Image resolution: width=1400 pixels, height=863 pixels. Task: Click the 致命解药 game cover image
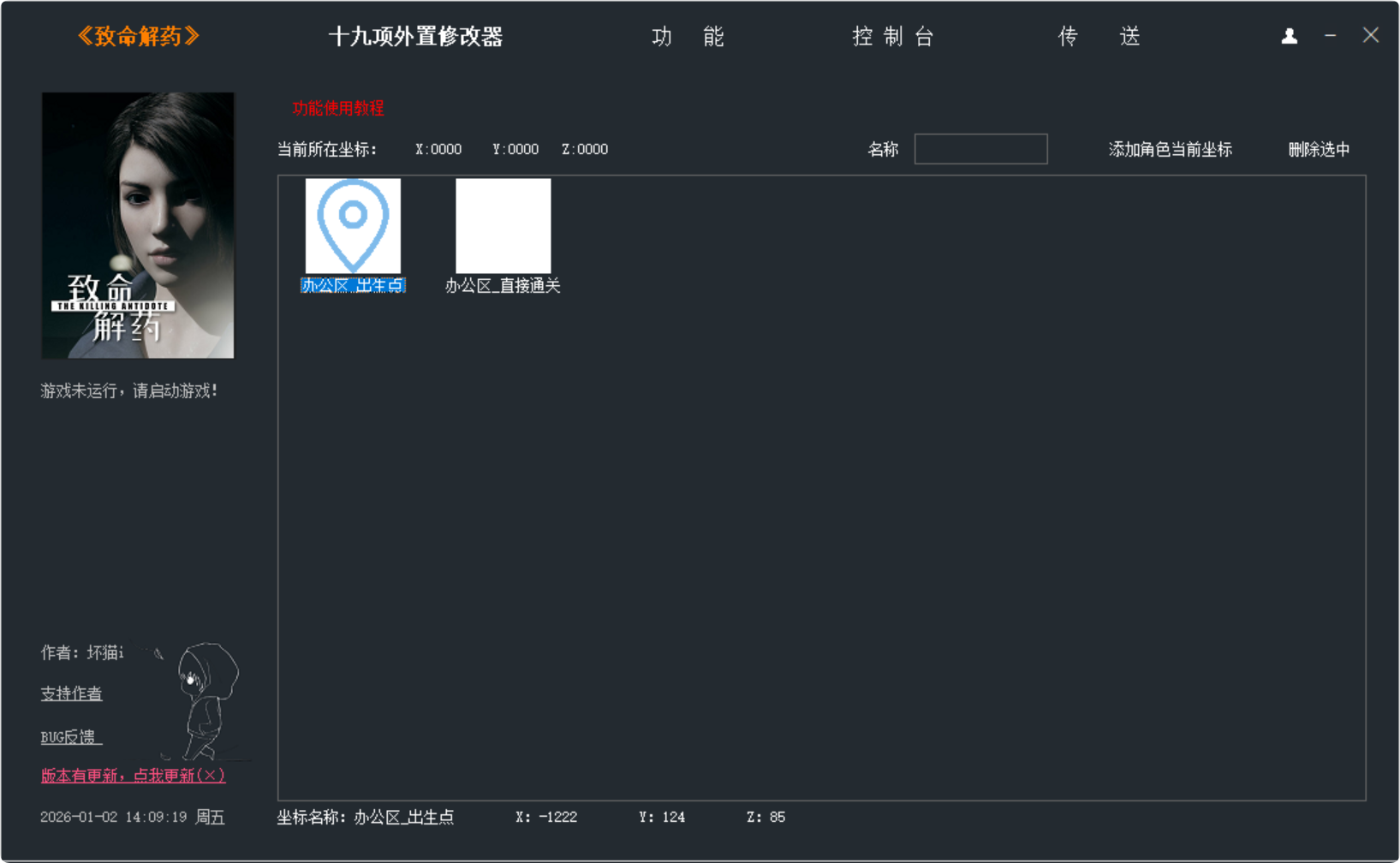tap(138, 225)
